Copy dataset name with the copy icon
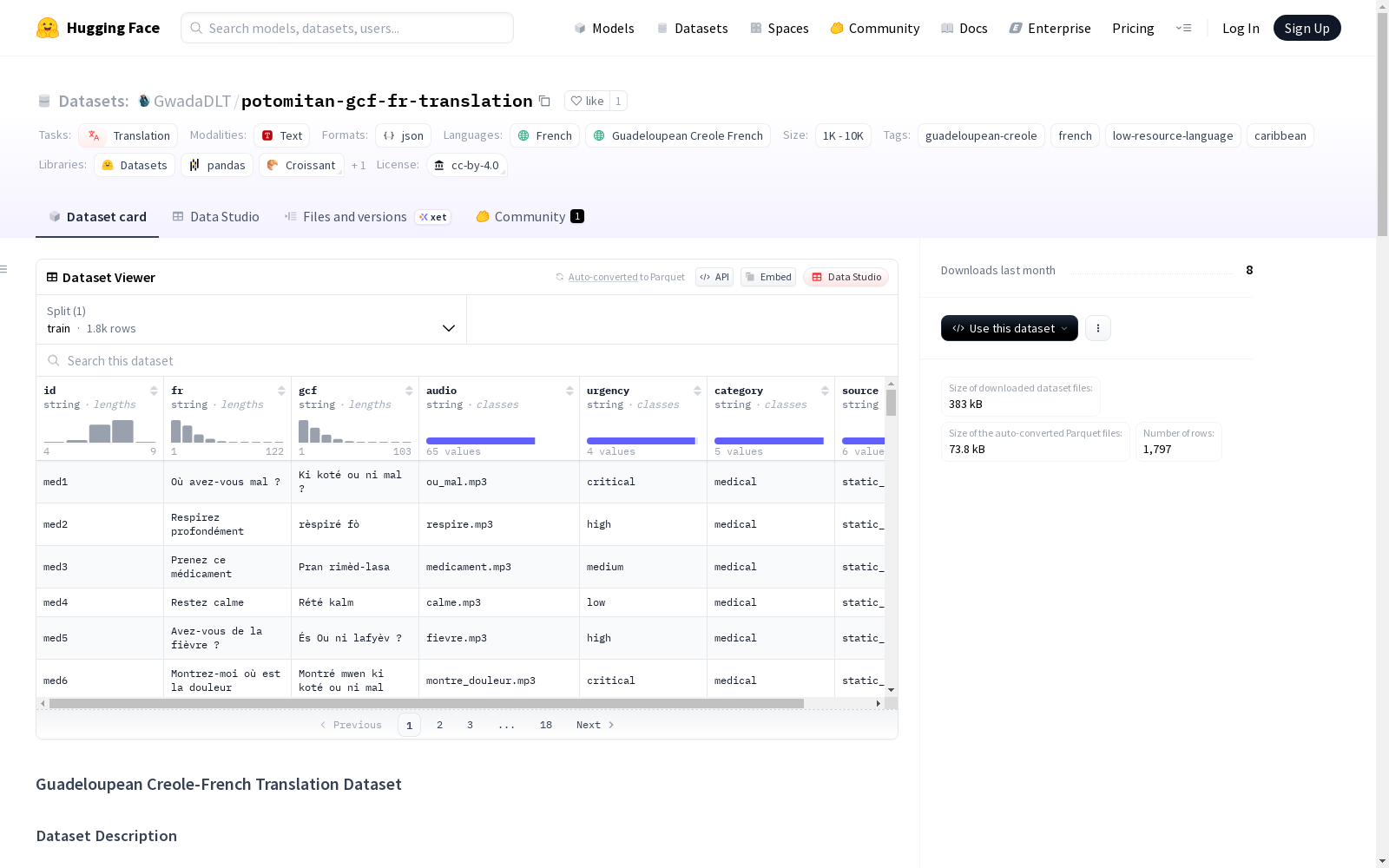Screen dimensions: 1389x868 tap(544, 101)
